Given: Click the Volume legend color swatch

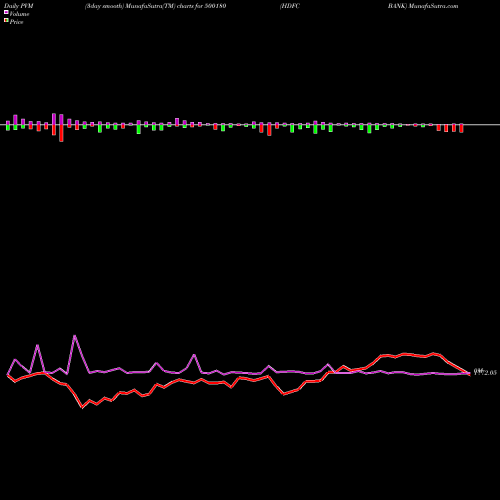Looking at the screenshot, I should click(6, 13).
